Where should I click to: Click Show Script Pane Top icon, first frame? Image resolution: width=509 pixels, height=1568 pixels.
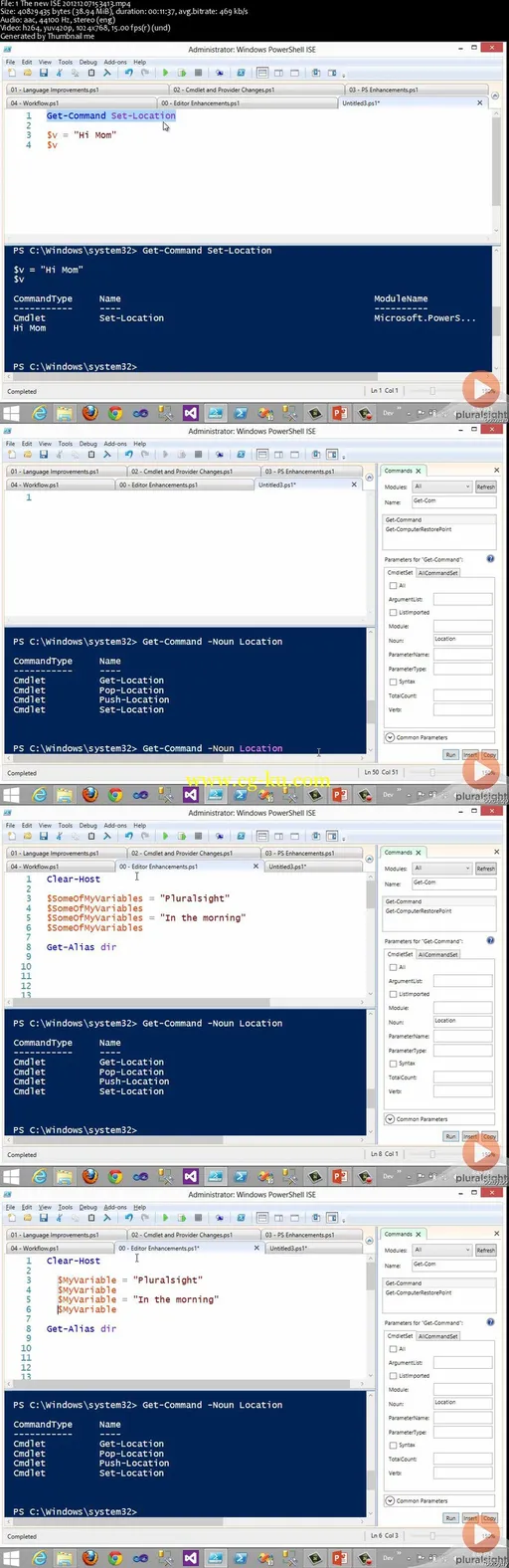(x=262, y=73)
